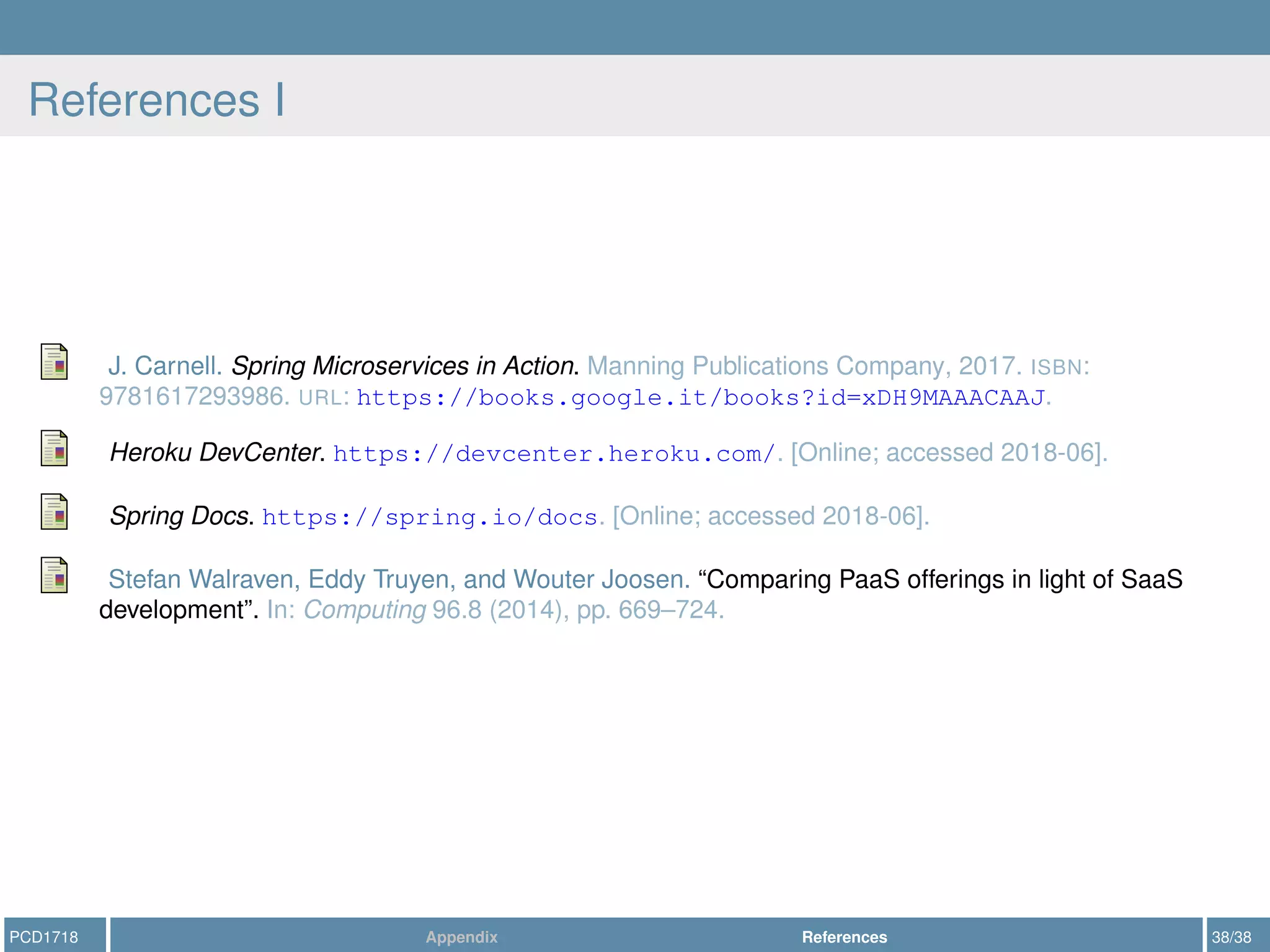Open the spring.io/docs link
Viewport: 1270px width, 952px height.
click(x=430, y=517)
